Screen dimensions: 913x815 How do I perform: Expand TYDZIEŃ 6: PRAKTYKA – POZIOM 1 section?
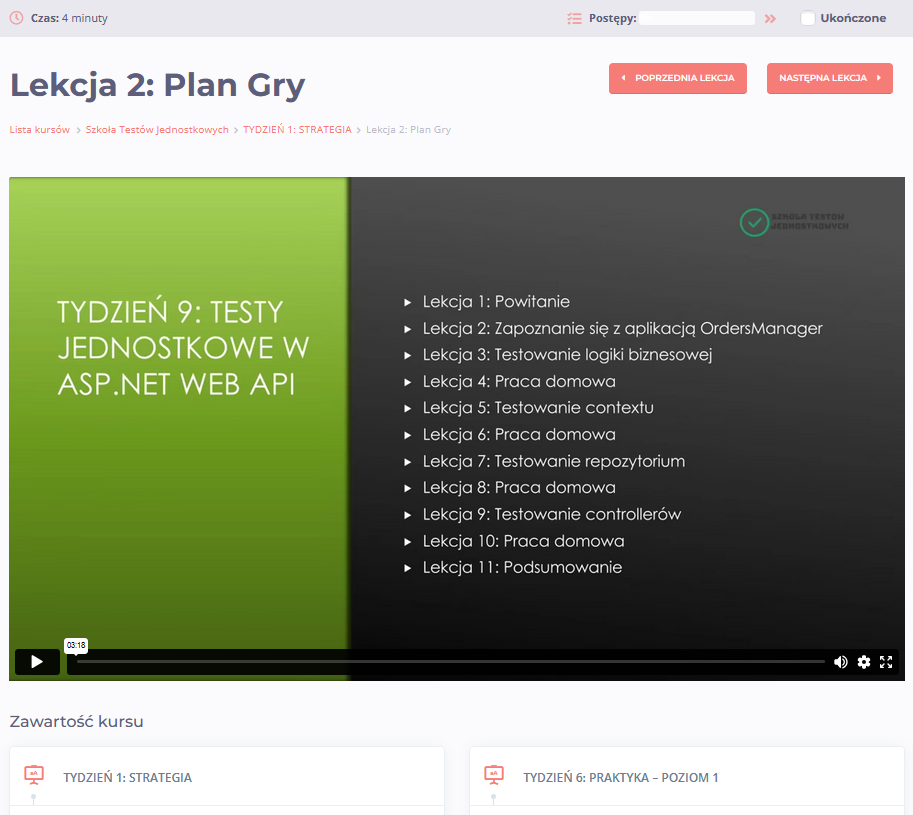[686, 777]
